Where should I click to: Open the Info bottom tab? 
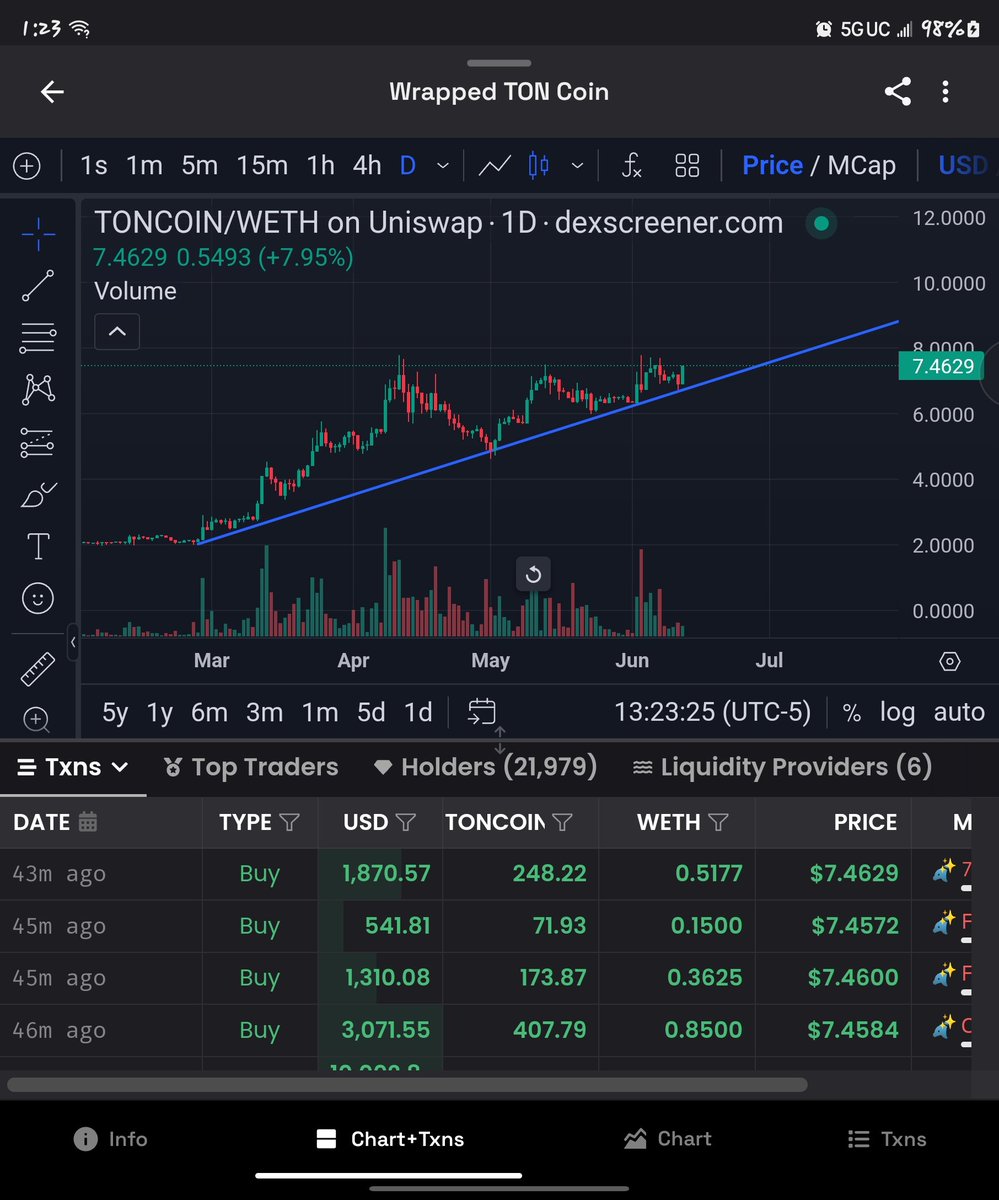coord(111,1139)
